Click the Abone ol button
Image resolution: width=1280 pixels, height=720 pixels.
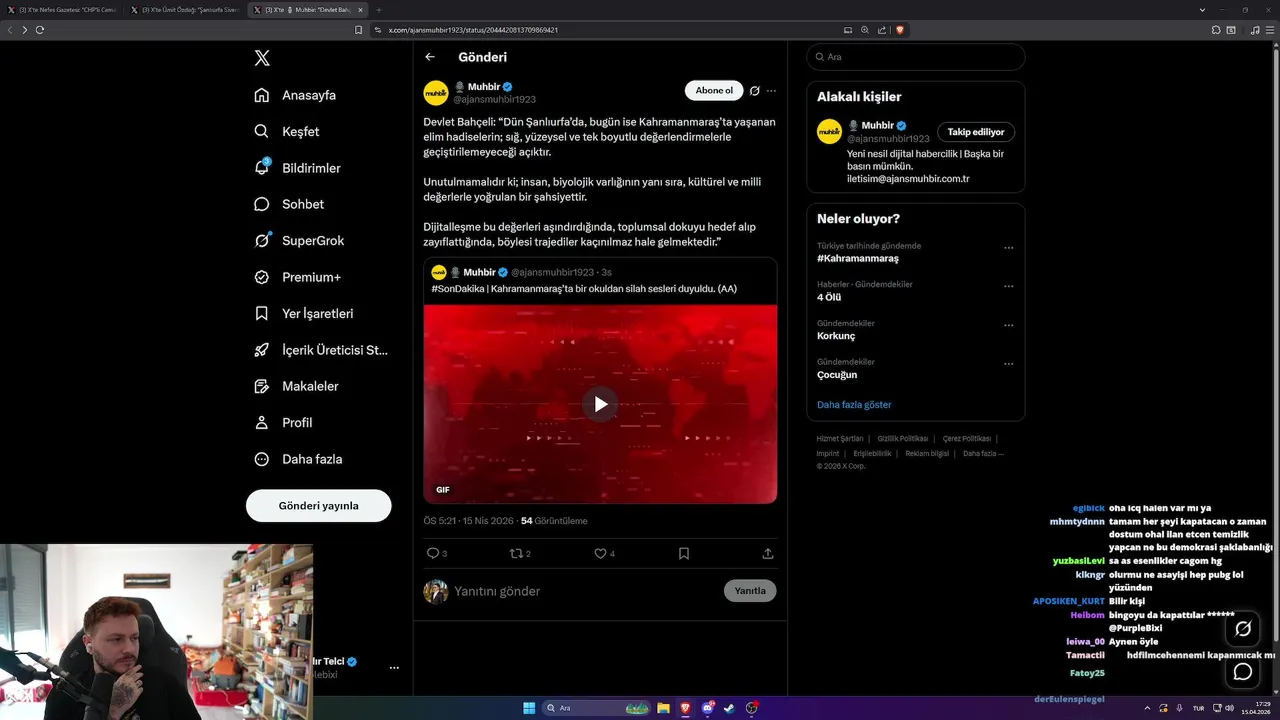[x=714, y=91]
